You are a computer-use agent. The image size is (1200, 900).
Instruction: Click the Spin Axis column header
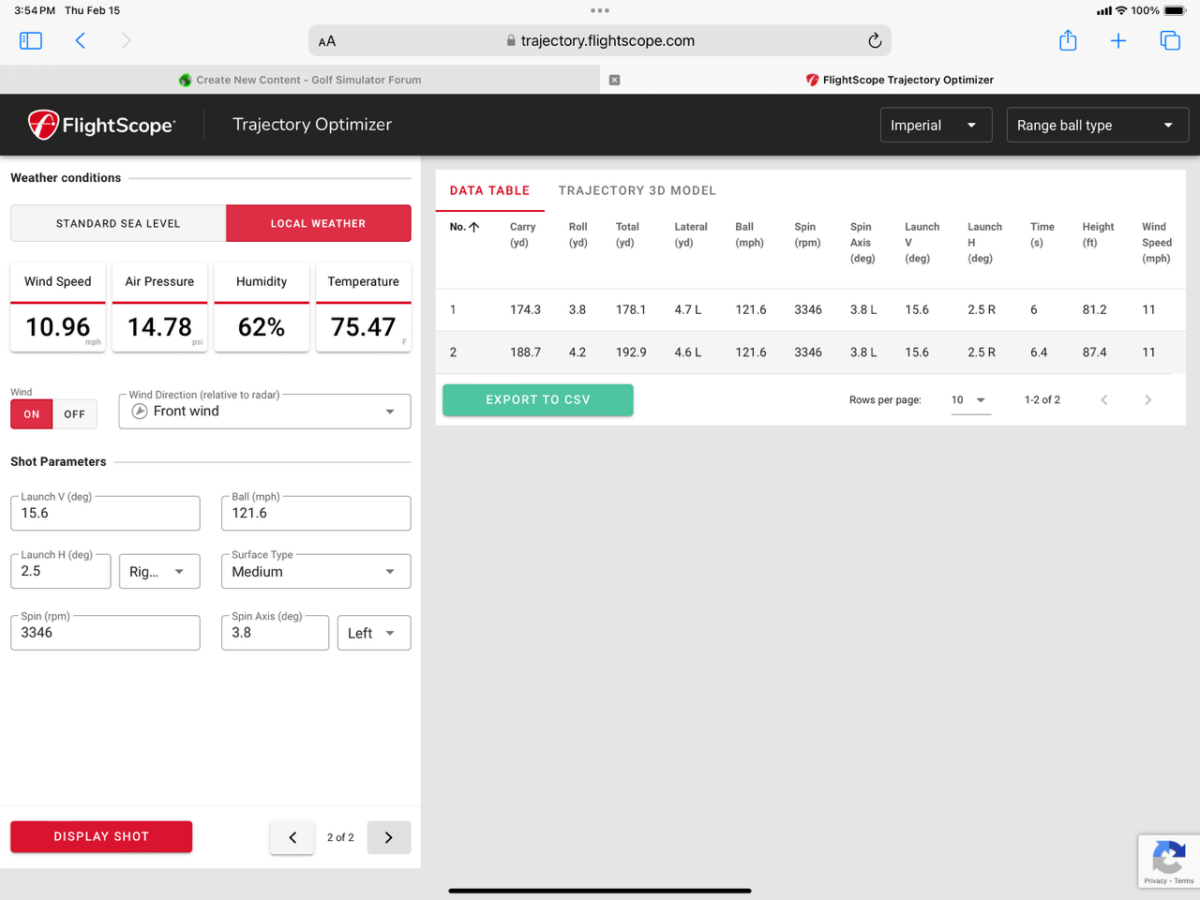pyautogui.click(x=862, y=243)
